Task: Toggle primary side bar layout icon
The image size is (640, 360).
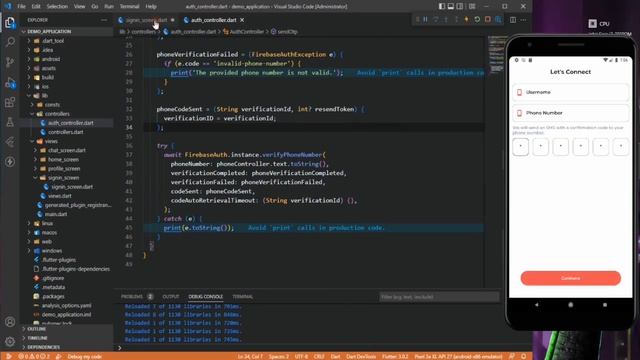Action: [442, 6]
